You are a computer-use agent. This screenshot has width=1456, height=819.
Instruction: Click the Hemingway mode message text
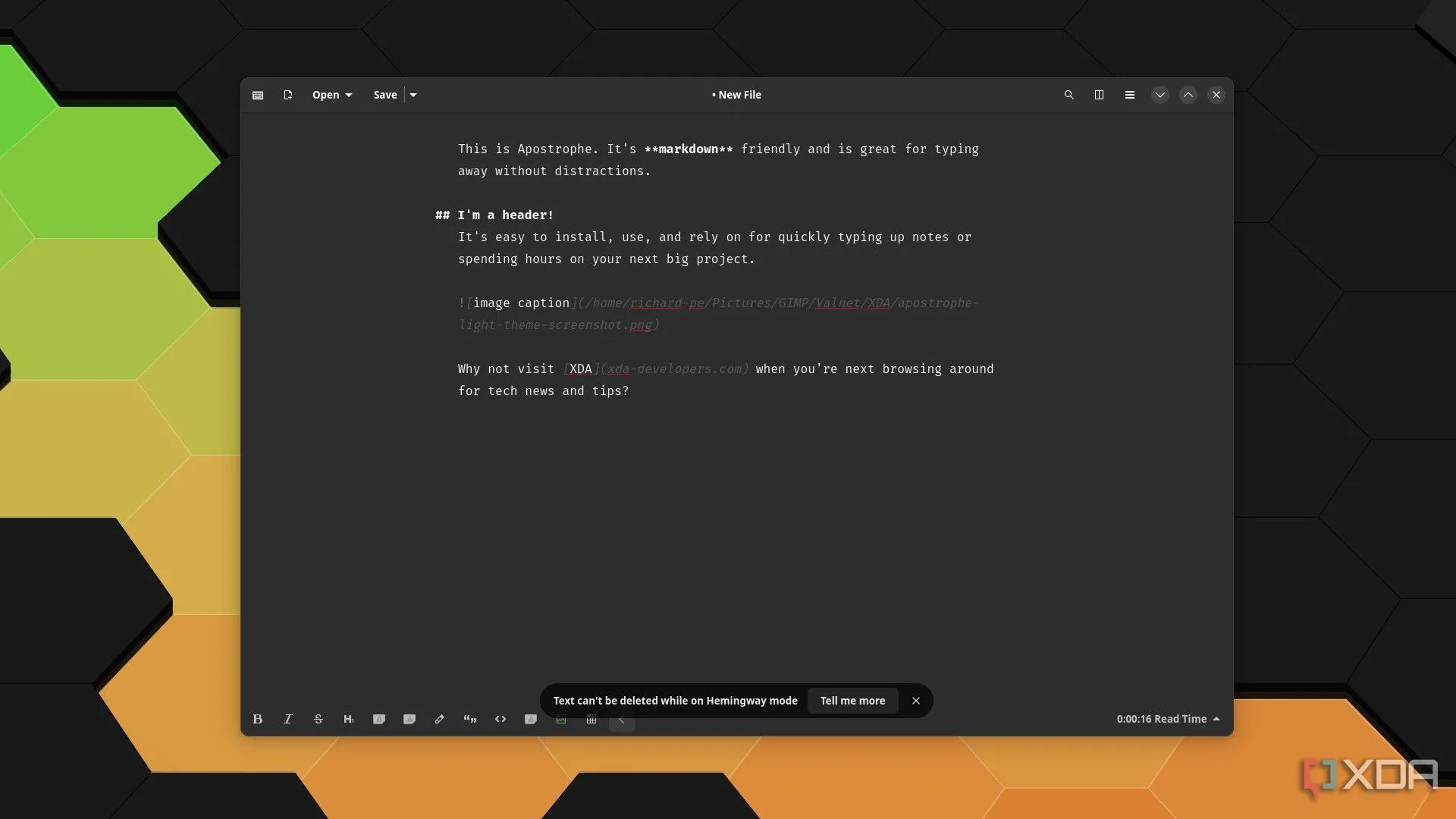tap(675, 701)
